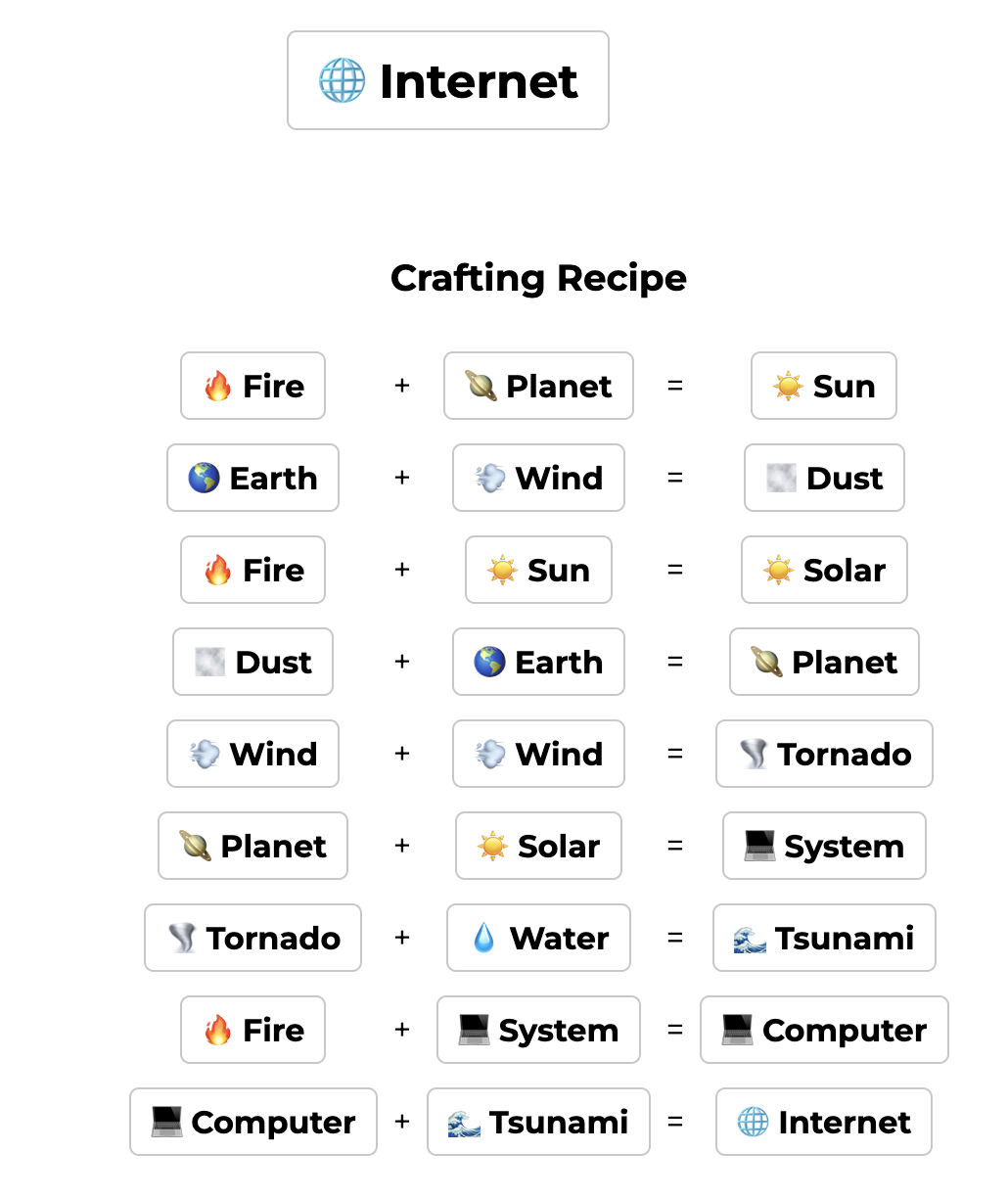Click the Computer ingredient in the last row
The height and width of the screenshot is (1198, 1008).
coord(253,1122)
